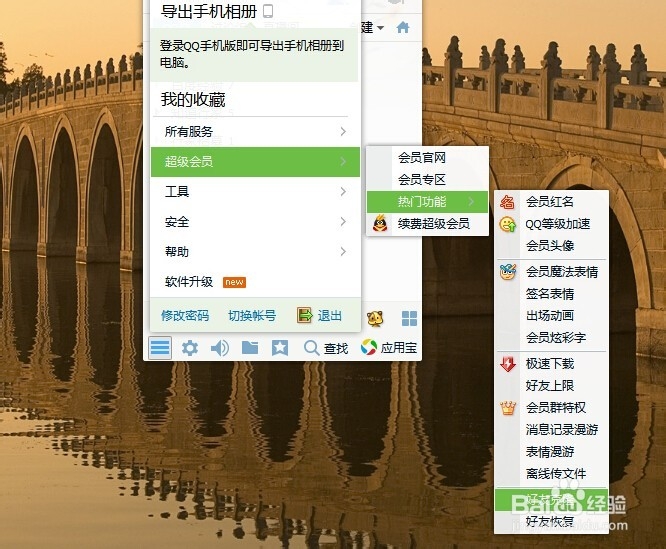Click the 应用宝 text label
The width and height of the screenshot is (666, 549).
(x=398, y=348)
